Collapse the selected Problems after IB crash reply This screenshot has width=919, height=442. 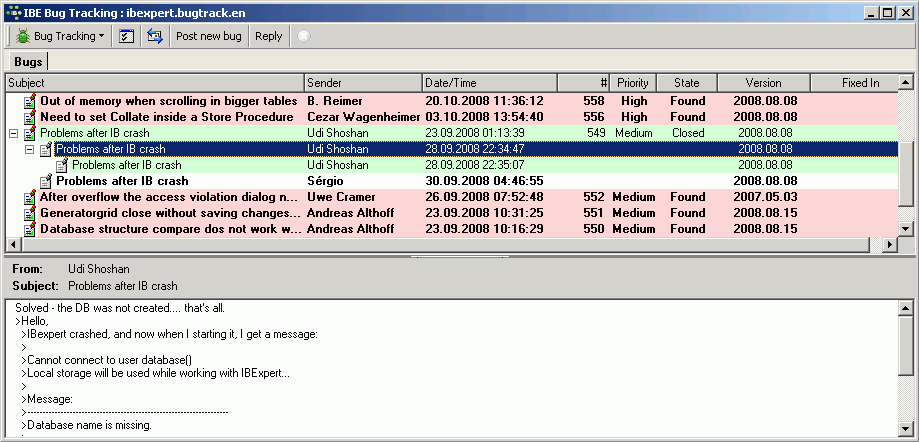[x=29, y=149]
